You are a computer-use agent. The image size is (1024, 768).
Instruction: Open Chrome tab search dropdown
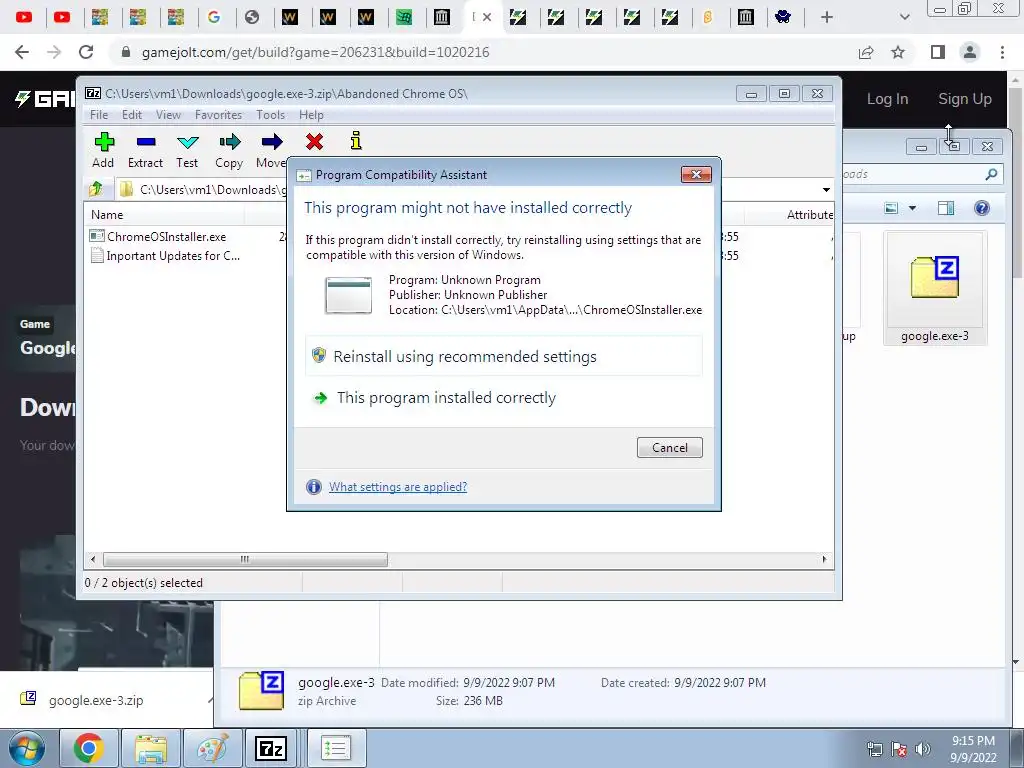point(904,18)
